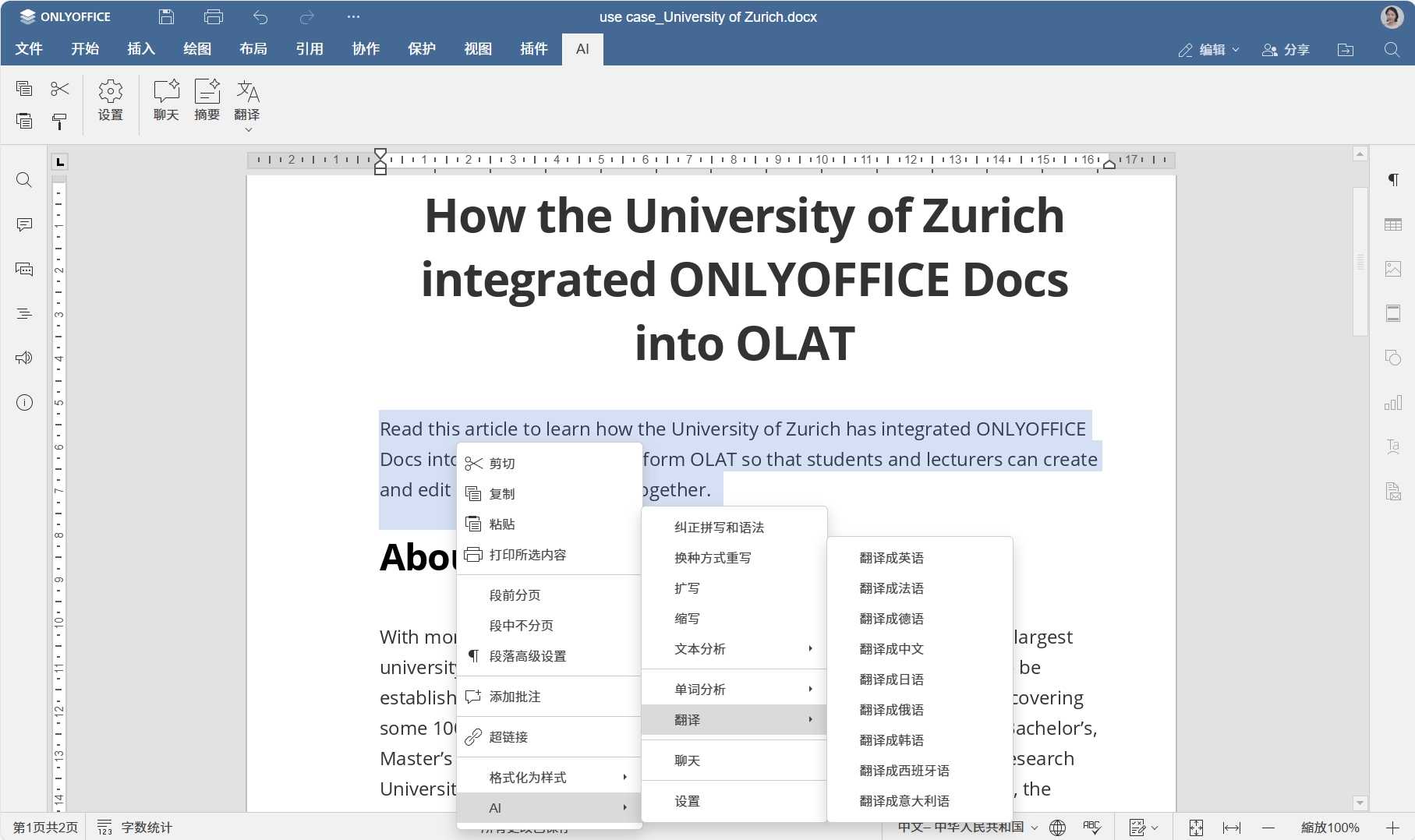Click the Cut scissors icon in toolbar
The width and height of the screenshot is (1415, 840).
tap(59, 88)
